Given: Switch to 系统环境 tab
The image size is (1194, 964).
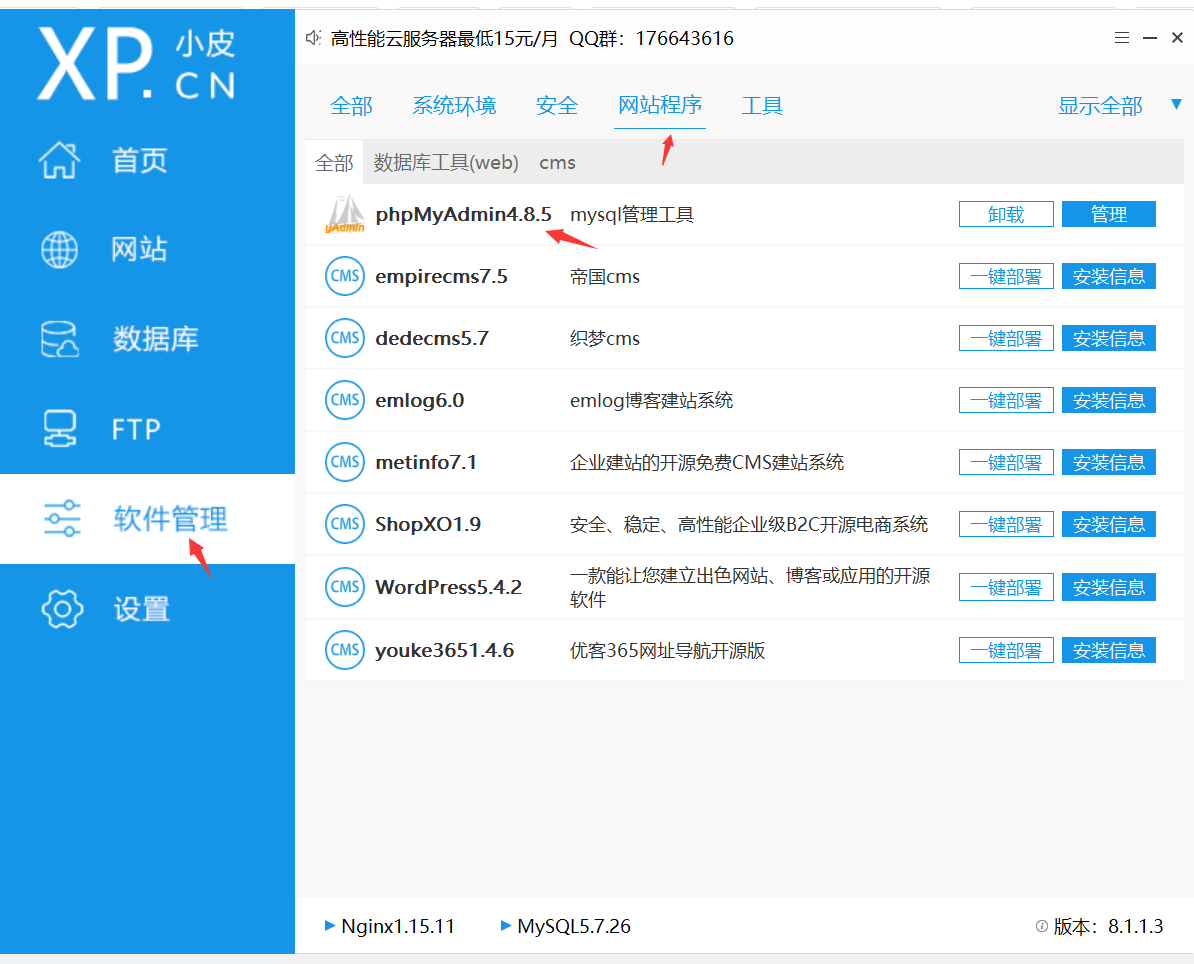Looking at the screenshot, I should tap(454, 106).
